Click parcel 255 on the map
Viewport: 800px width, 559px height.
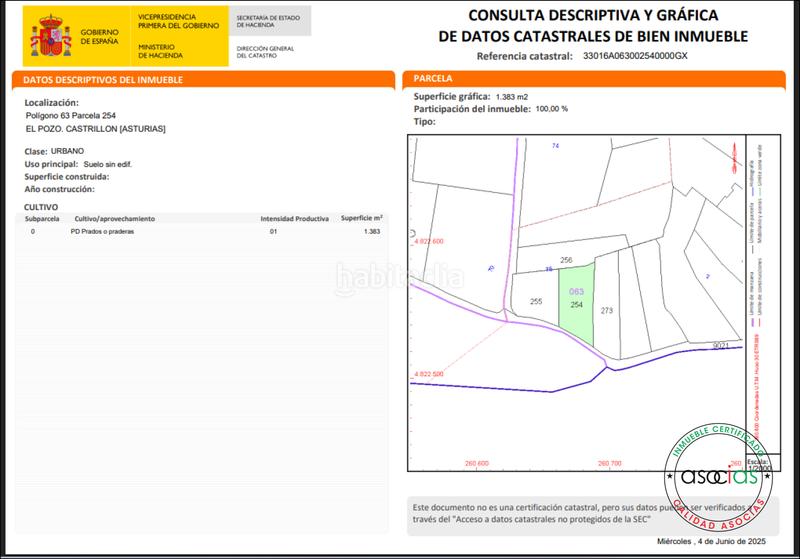[x=535, y=301]
